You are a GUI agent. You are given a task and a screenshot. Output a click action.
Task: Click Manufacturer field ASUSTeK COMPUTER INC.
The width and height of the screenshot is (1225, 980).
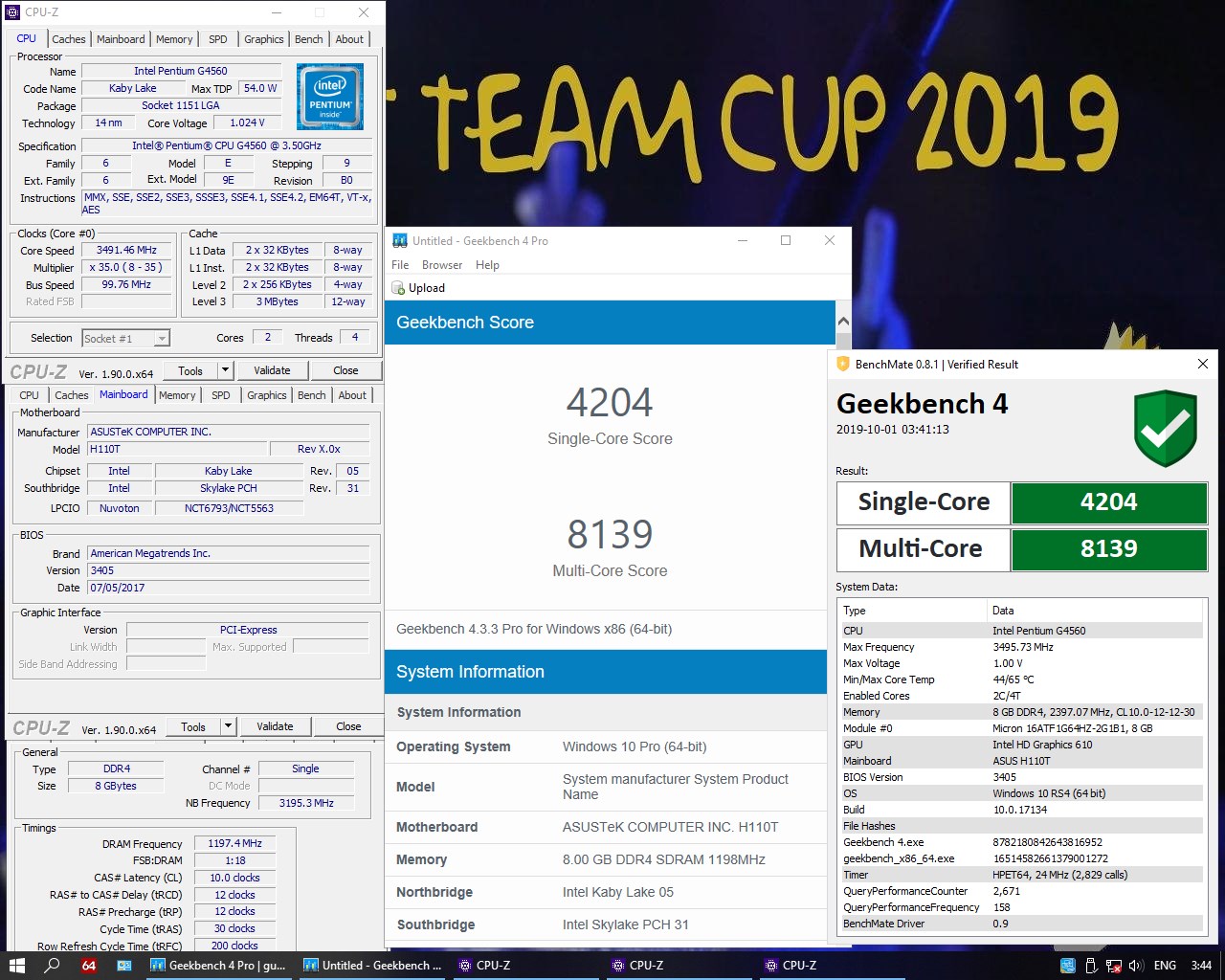click(229, 432)
